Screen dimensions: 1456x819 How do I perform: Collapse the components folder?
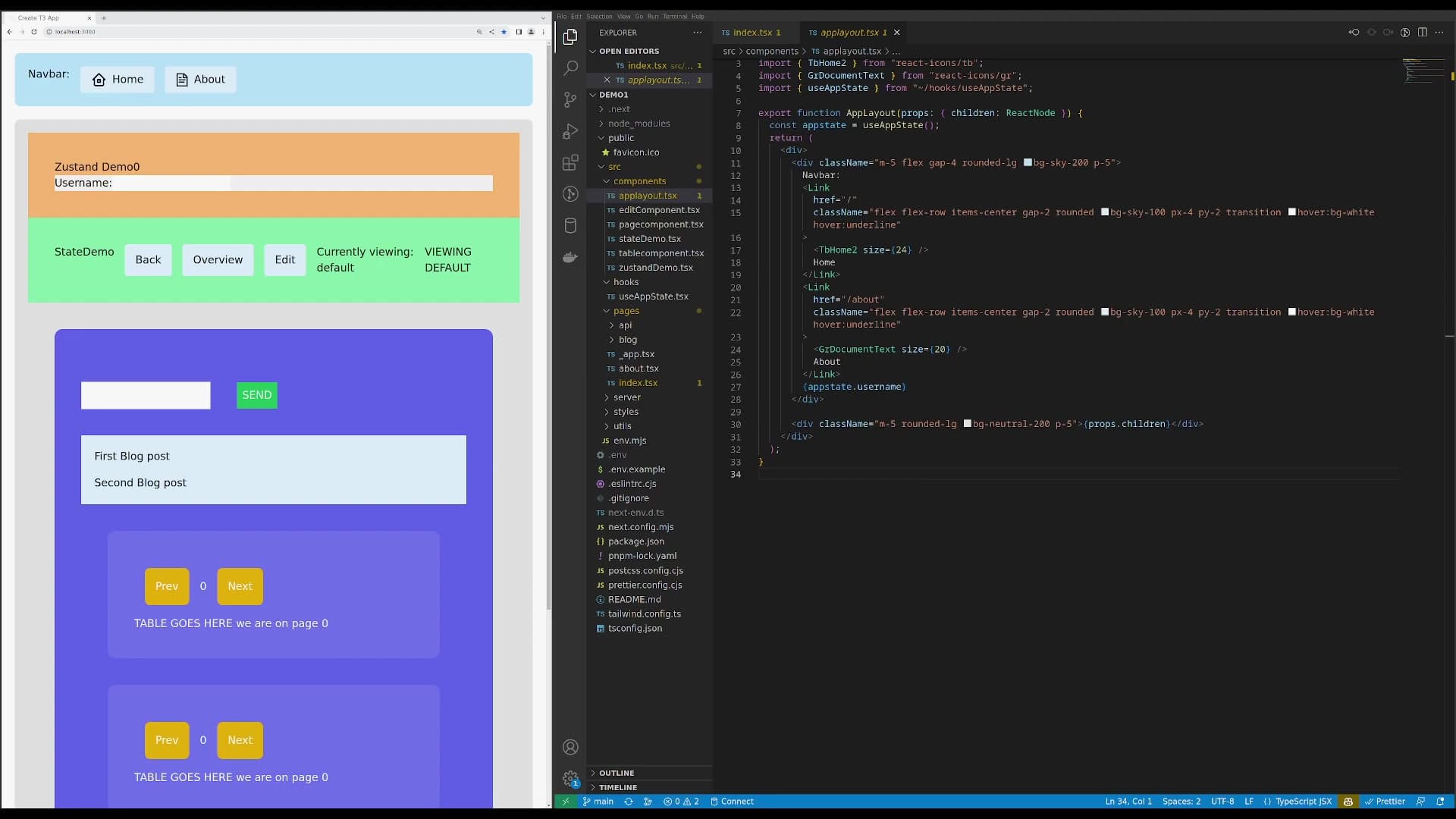[639, 181]
